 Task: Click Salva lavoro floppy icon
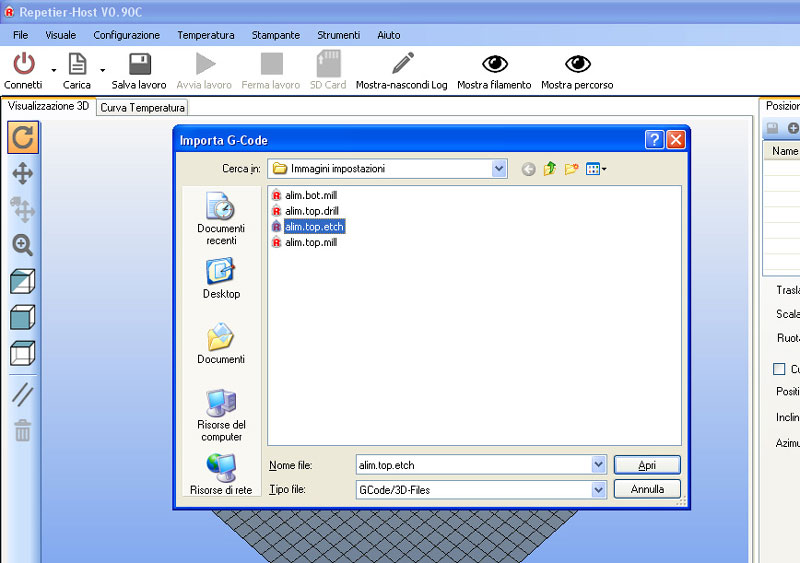coord(139,64)
